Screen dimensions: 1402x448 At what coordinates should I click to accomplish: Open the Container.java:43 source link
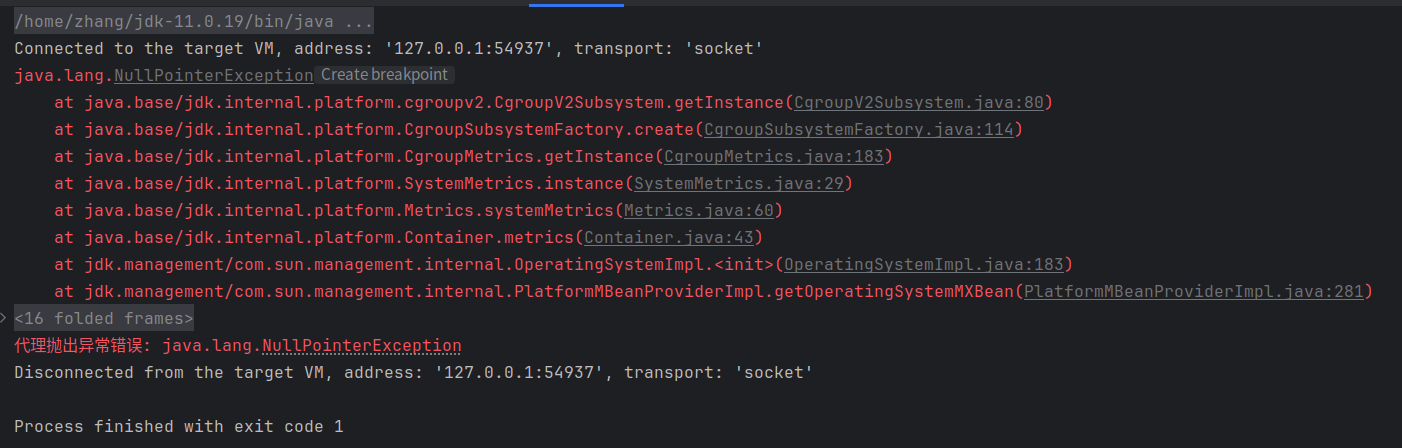(668, 237)
